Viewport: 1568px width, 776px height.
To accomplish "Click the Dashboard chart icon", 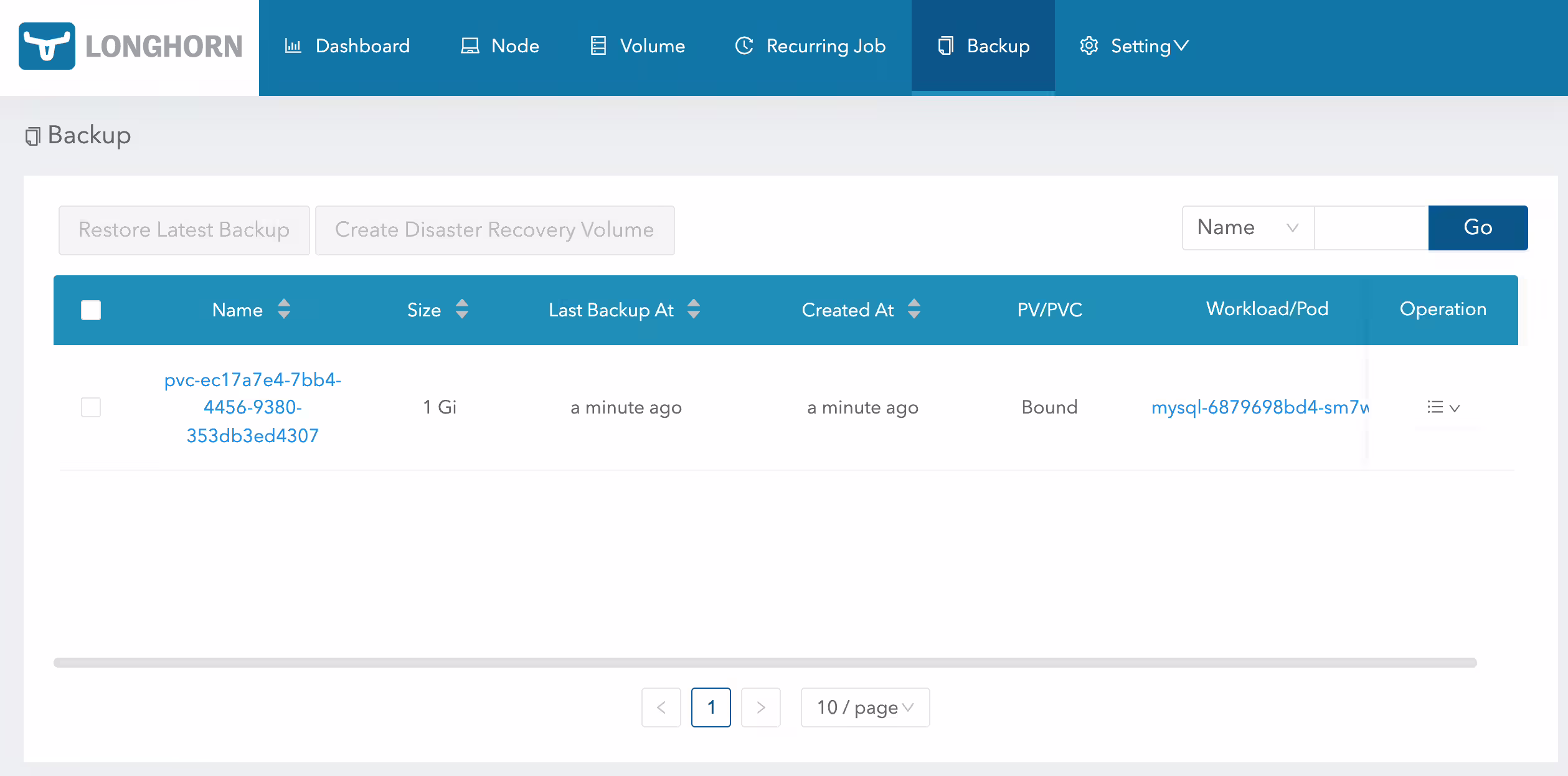I will click(x=293, y=46).
